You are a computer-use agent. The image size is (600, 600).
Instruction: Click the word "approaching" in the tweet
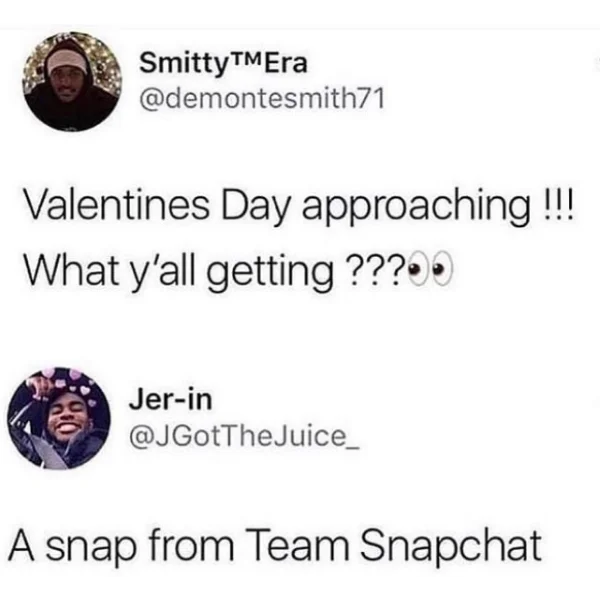417,209
